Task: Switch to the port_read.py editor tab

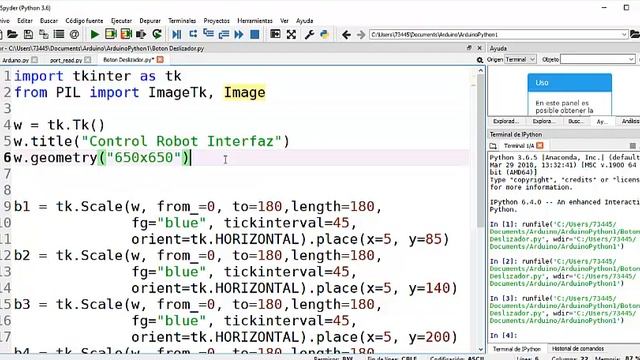Action: click(66, 60)
